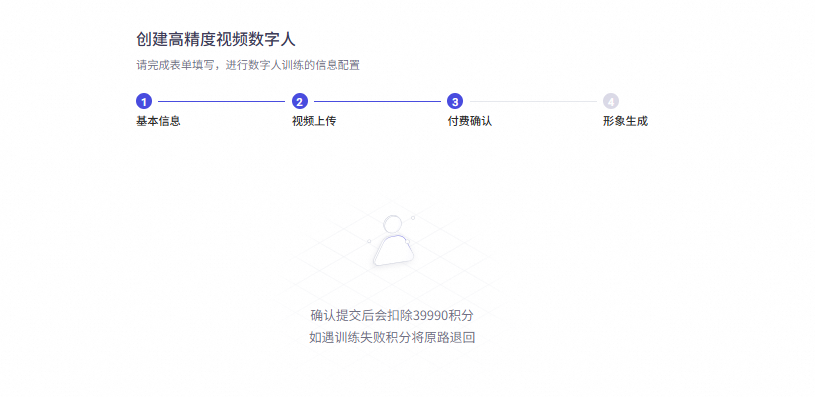
Task: Click the text 如遇训练失败积分将原路退回
Action: pyautogui.click(x=392, y=338)
